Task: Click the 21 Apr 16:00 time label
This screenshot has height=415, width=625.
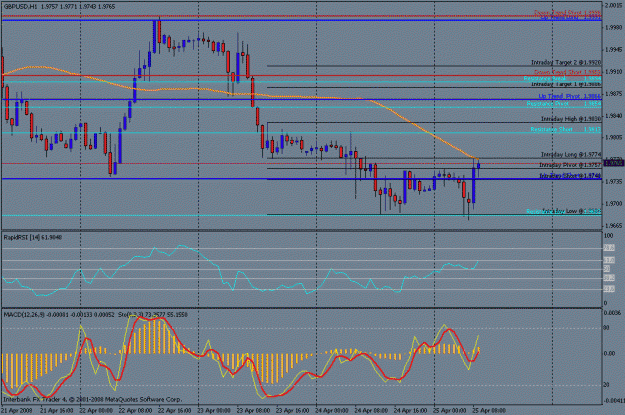Action: point(57,410)
